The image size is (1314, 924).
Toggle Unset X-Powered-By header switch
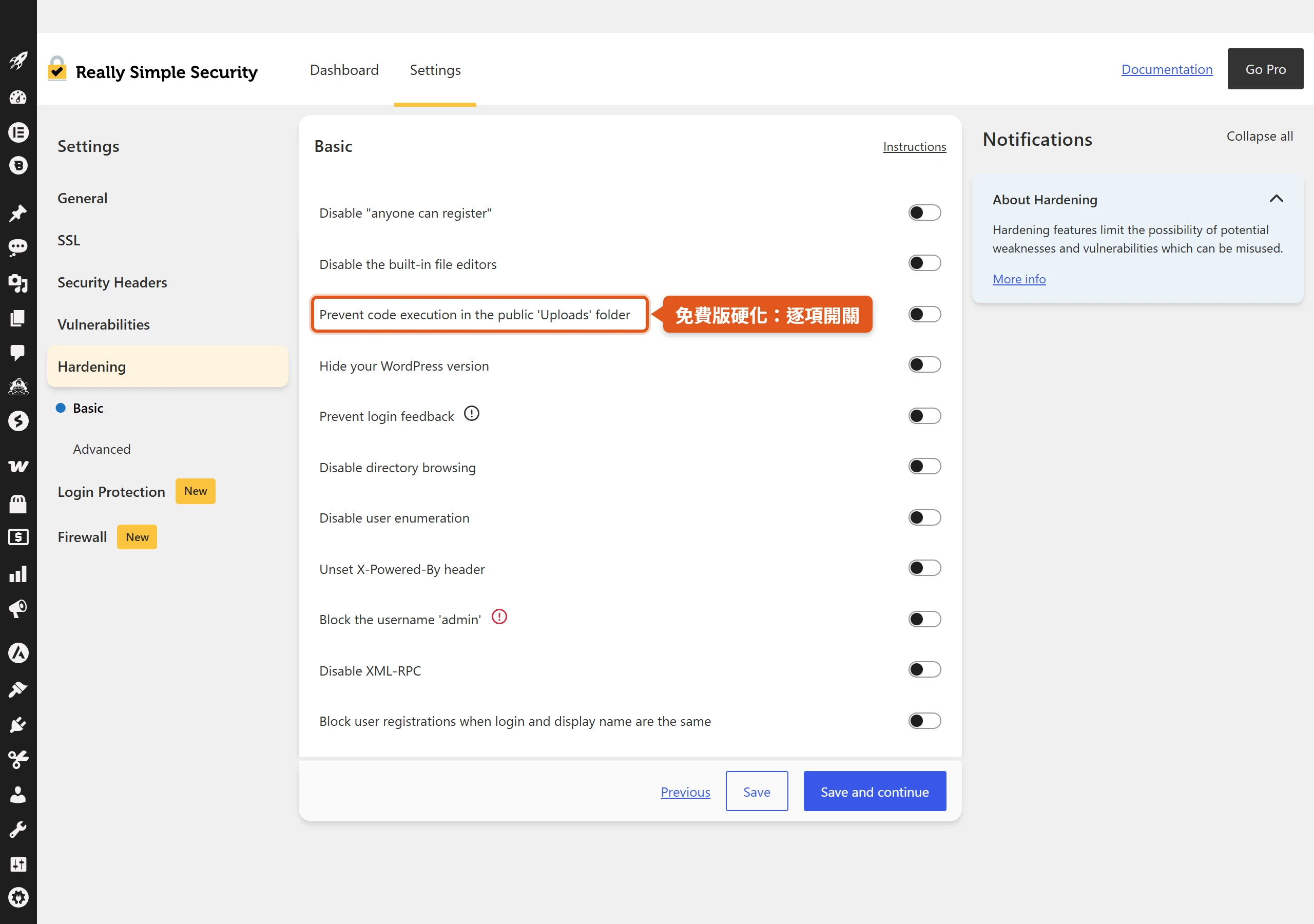coord(924,568)
